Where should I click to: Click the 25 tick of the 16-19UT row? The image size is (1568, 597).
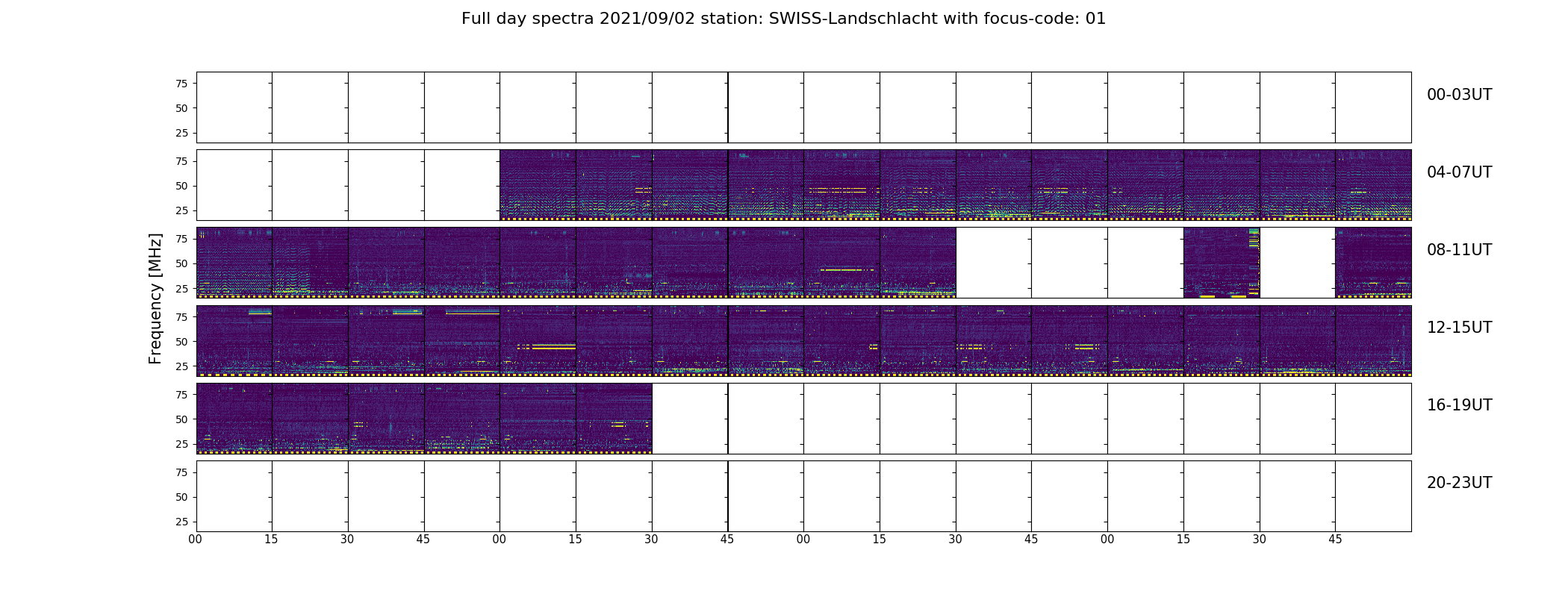[x=181, y=444]
